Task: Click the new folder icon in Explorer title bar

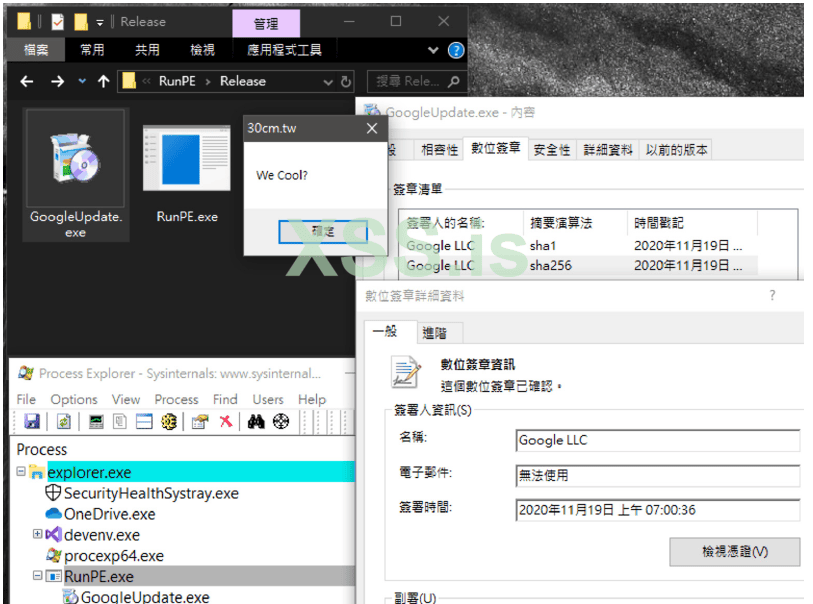Action: [81, 22]
